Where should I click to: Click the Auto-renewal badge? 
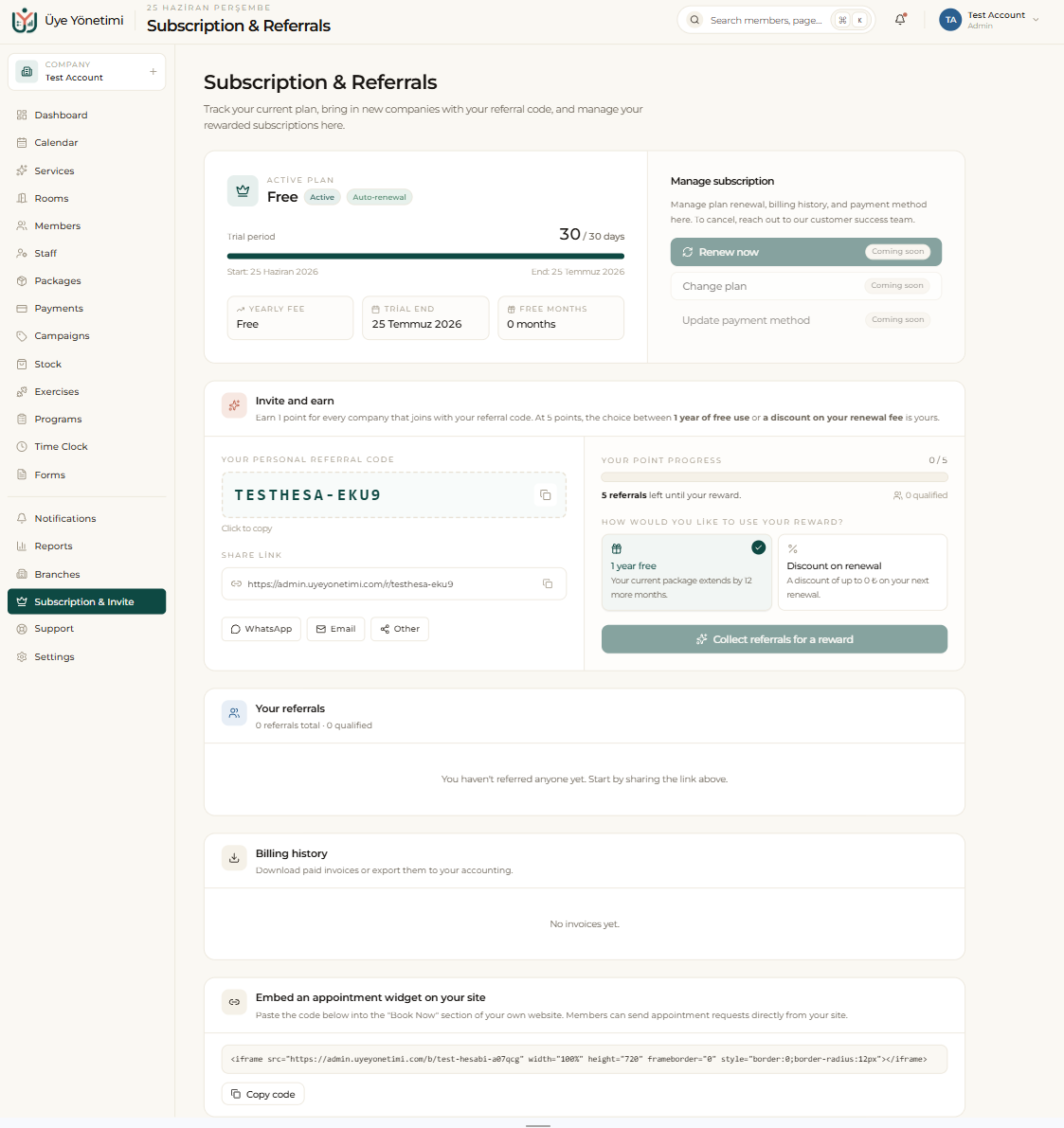(x=379, y=197)
